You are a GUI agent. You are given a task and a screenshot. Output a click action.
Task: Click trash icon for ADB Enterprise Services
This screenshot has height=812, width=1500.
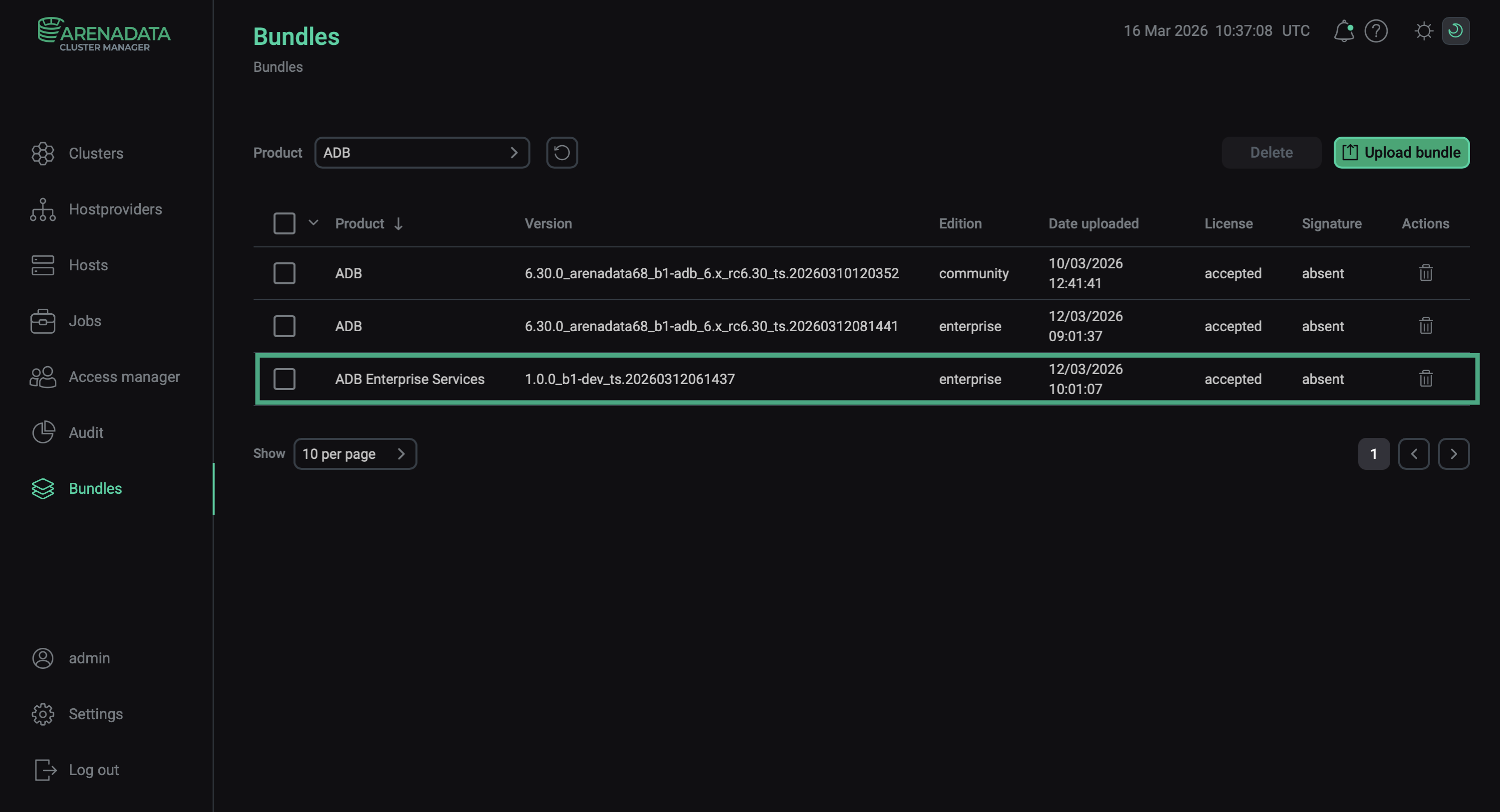tap(1426, 379)
